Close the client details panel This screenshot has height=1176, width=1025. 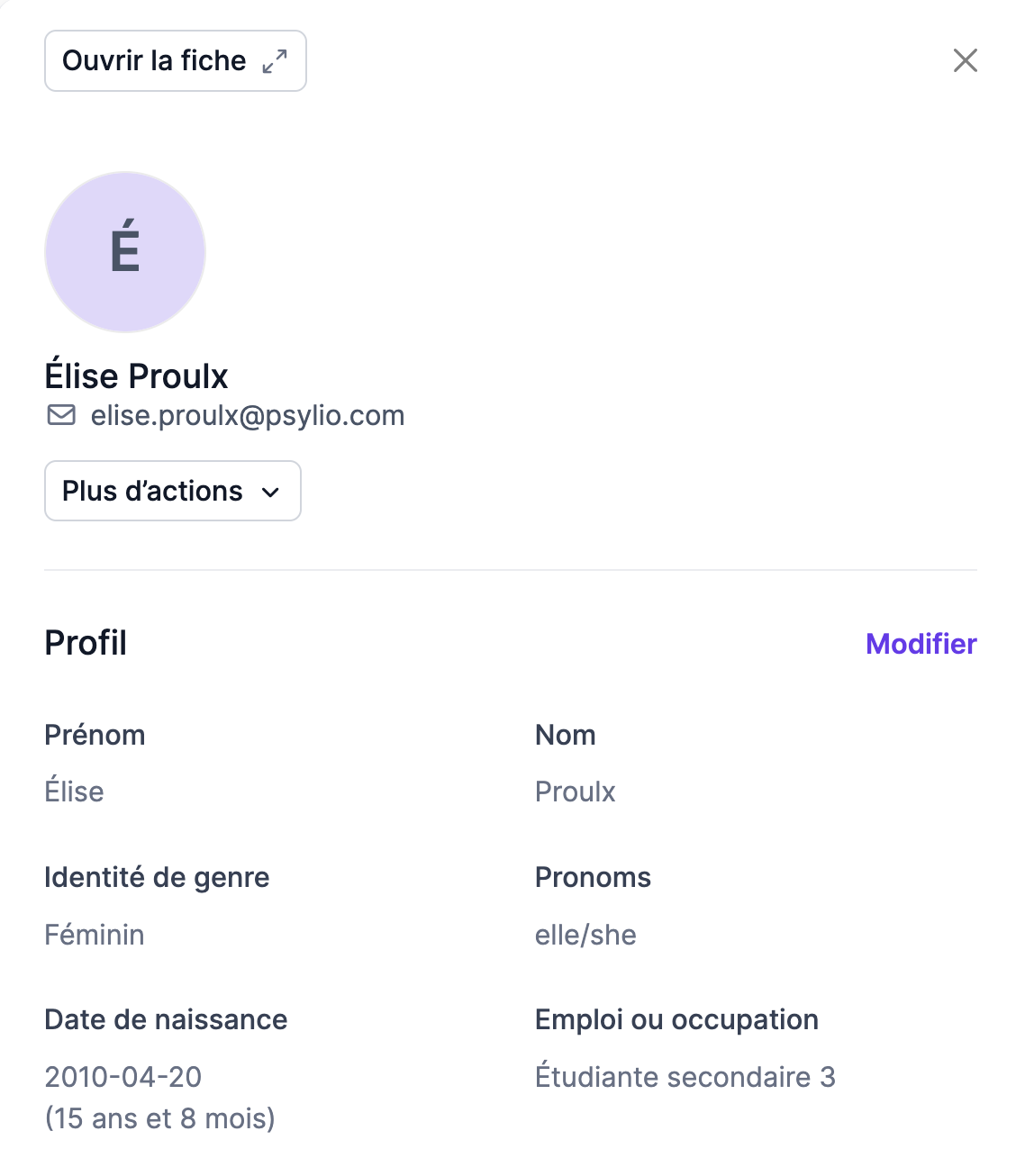[965, 60]
